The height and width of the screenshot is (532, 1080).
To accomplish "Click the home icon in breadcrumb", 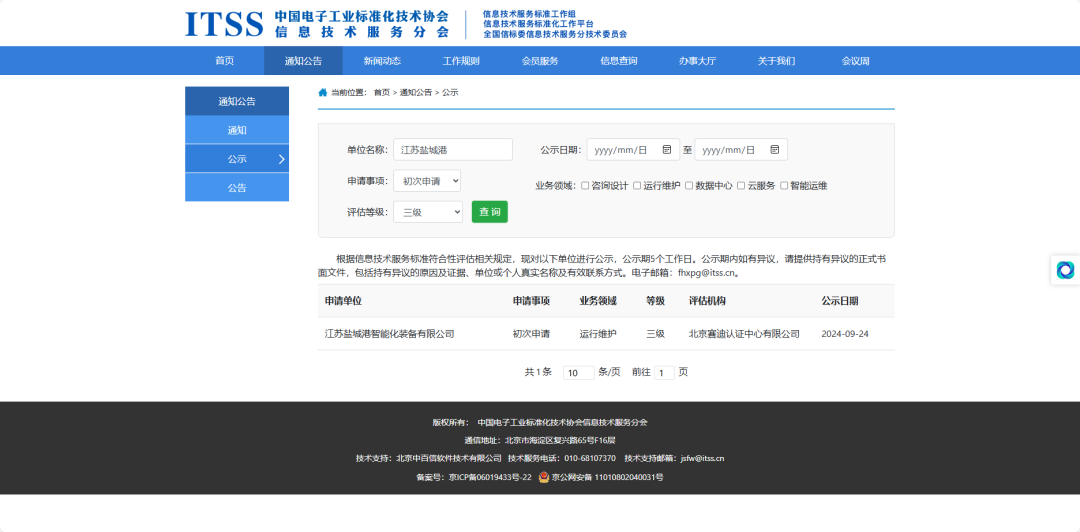I will 323,92.
